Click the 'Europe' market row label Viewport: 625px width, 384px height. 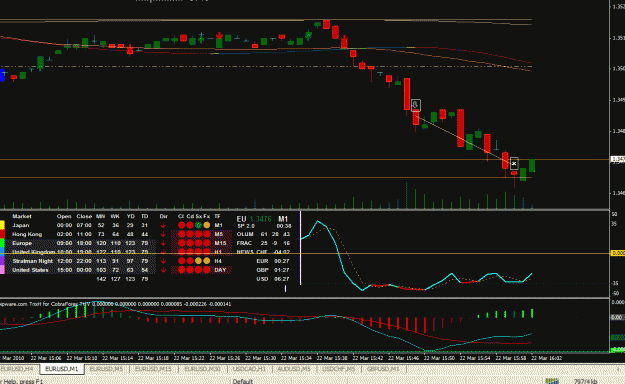(x=22, y=243)
